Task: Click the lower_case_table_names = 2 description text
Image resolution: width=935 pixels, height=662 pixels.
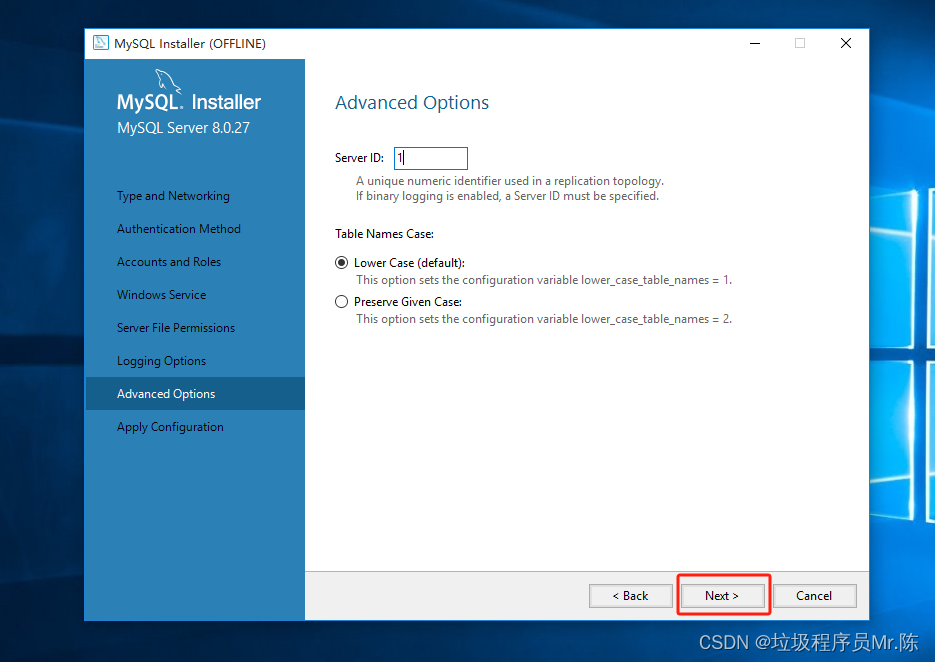Action: pyautogui.click(x=544, y=319)
